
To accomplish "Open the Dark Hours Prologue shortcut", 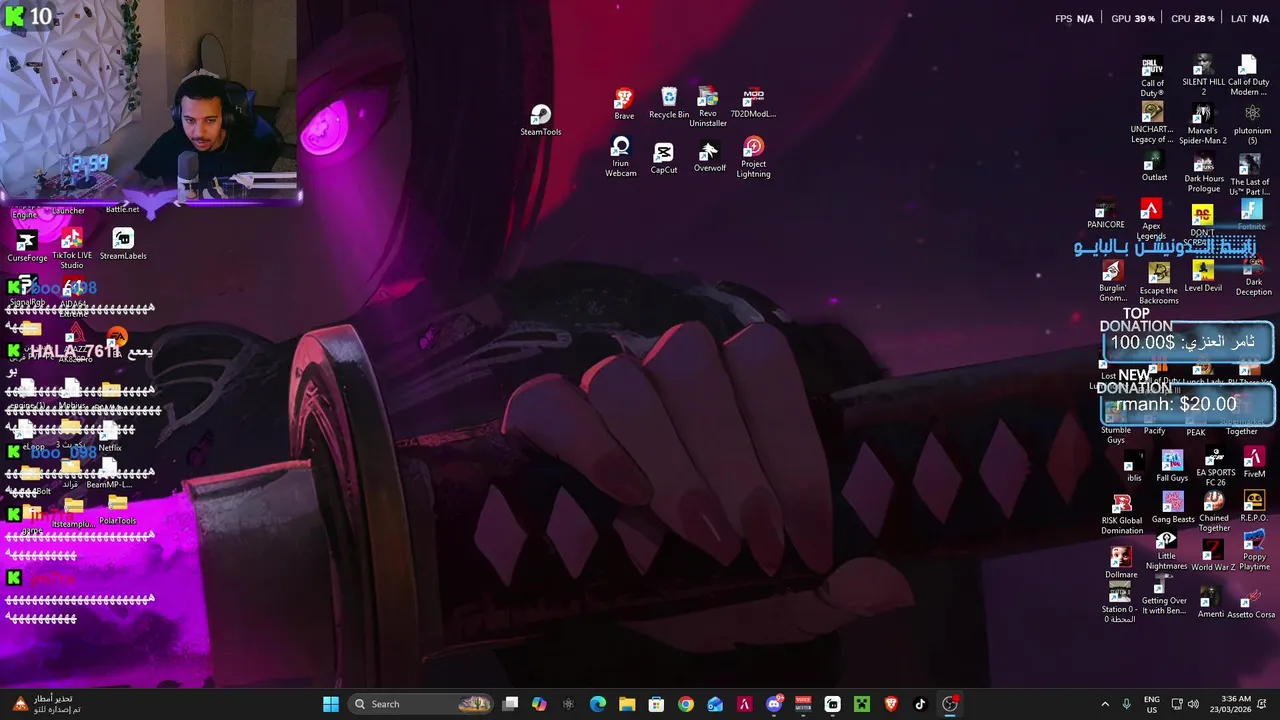I will point(1204,173).
